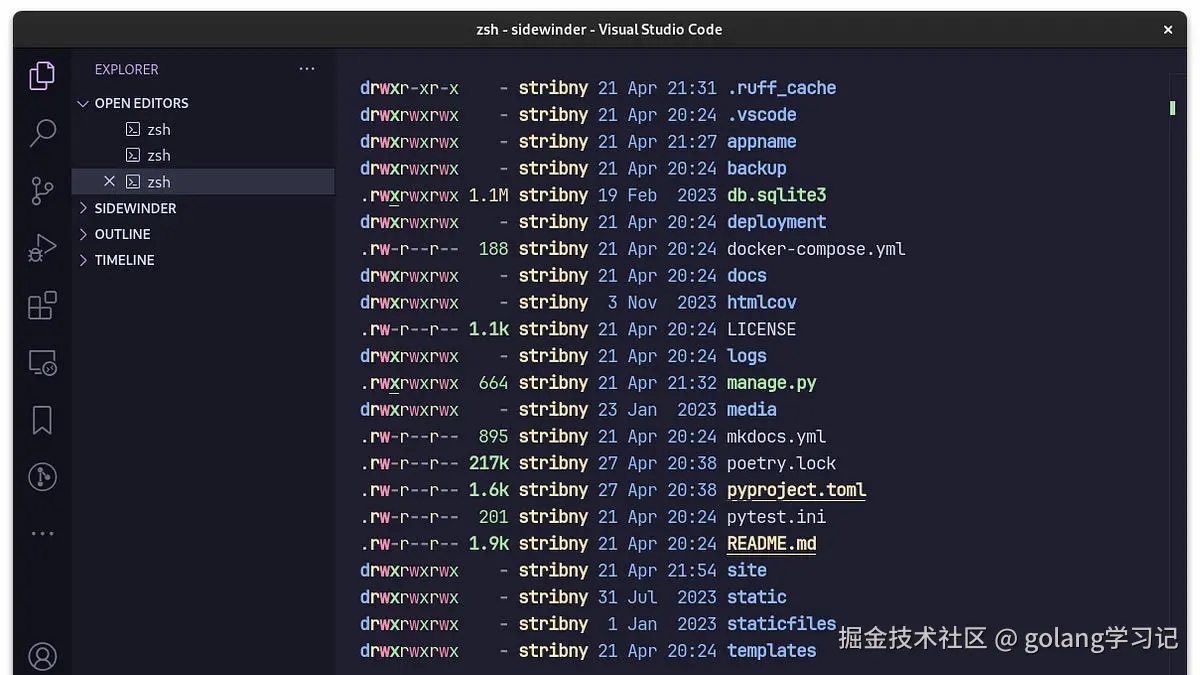Screen dimensions: 1200x675
Task: Open the README.md link in the terminal
Action: click(770, 543)
